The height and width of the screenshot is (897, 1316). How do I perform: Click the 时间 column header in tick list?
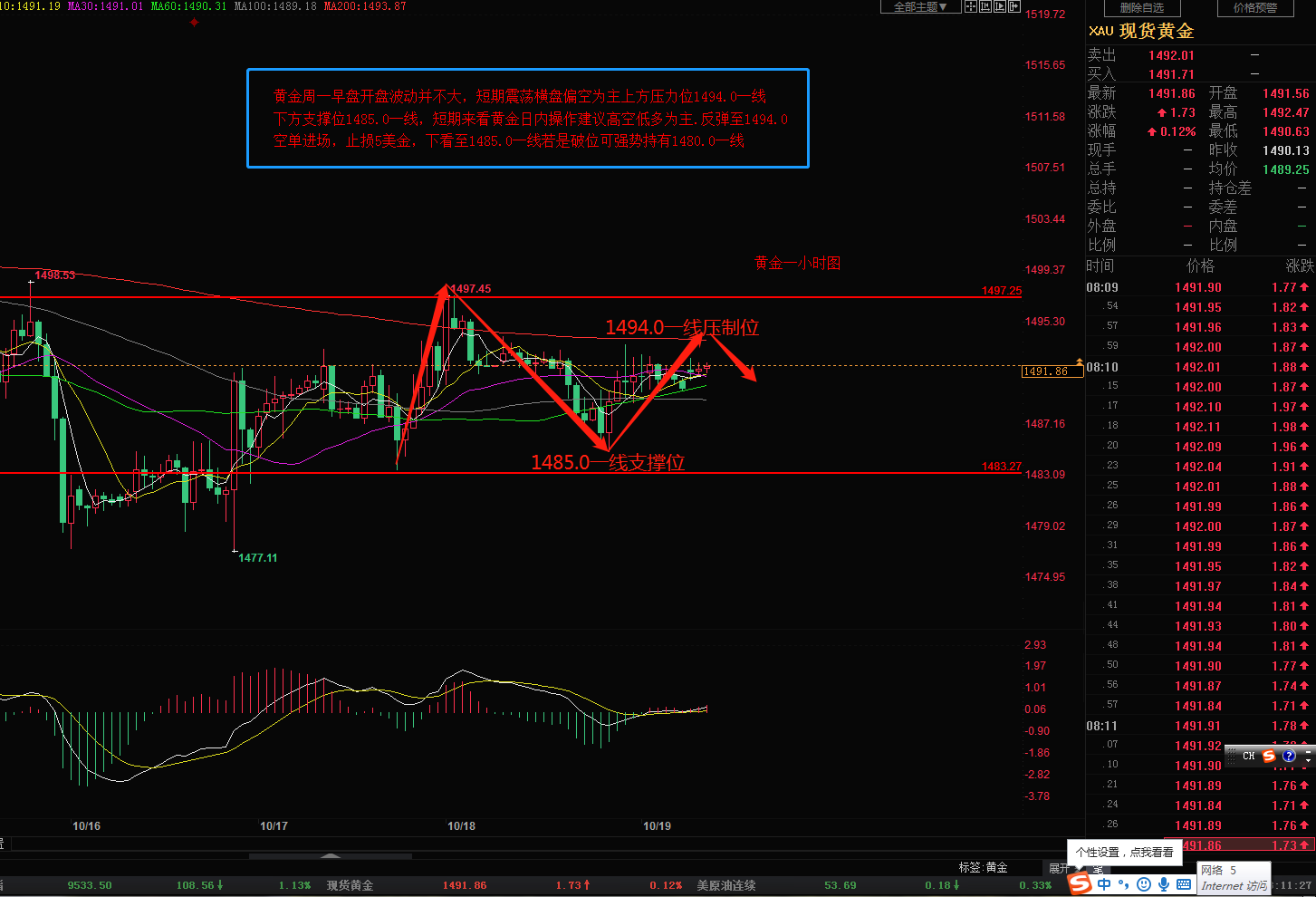coord(1100,265)
